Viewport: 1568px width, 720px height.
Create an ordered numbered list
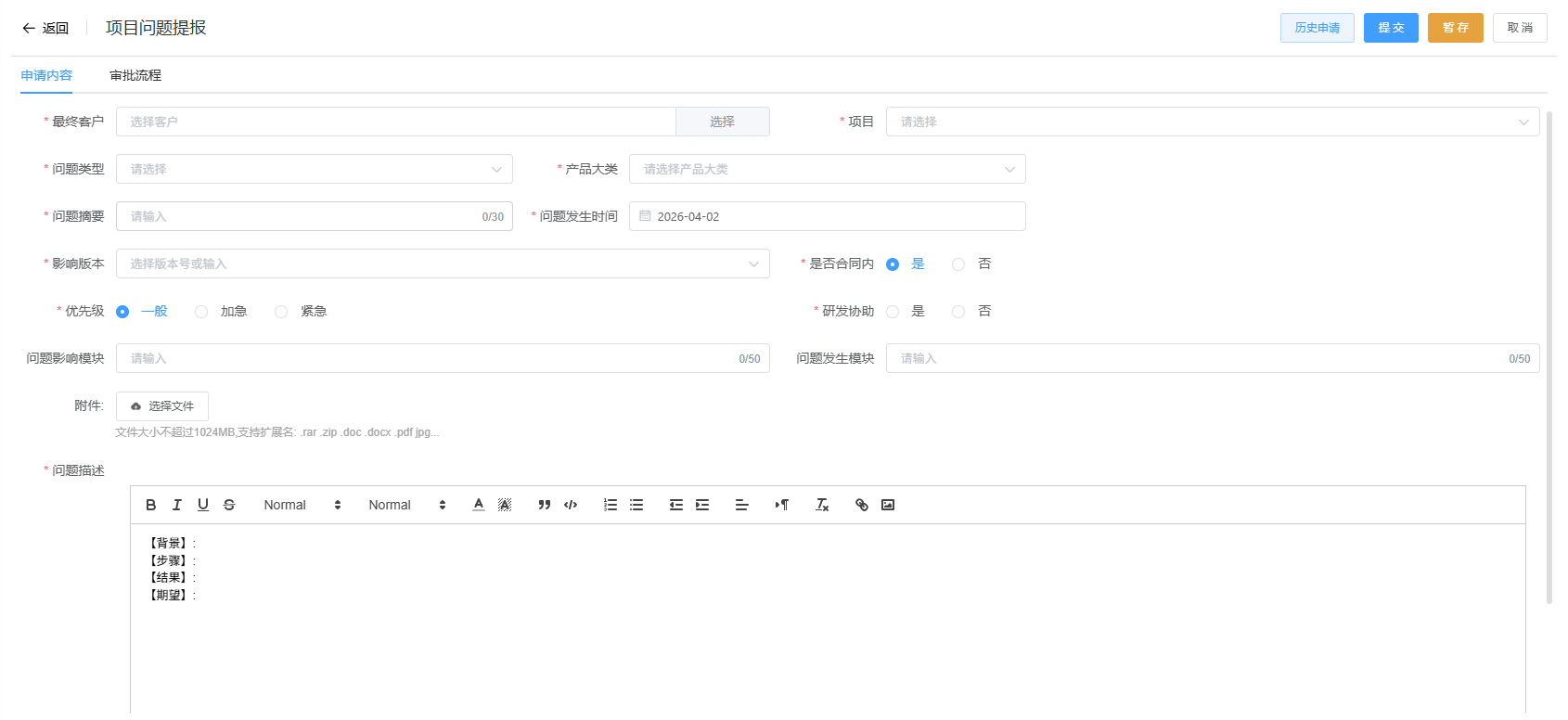(x=610, y=505)
